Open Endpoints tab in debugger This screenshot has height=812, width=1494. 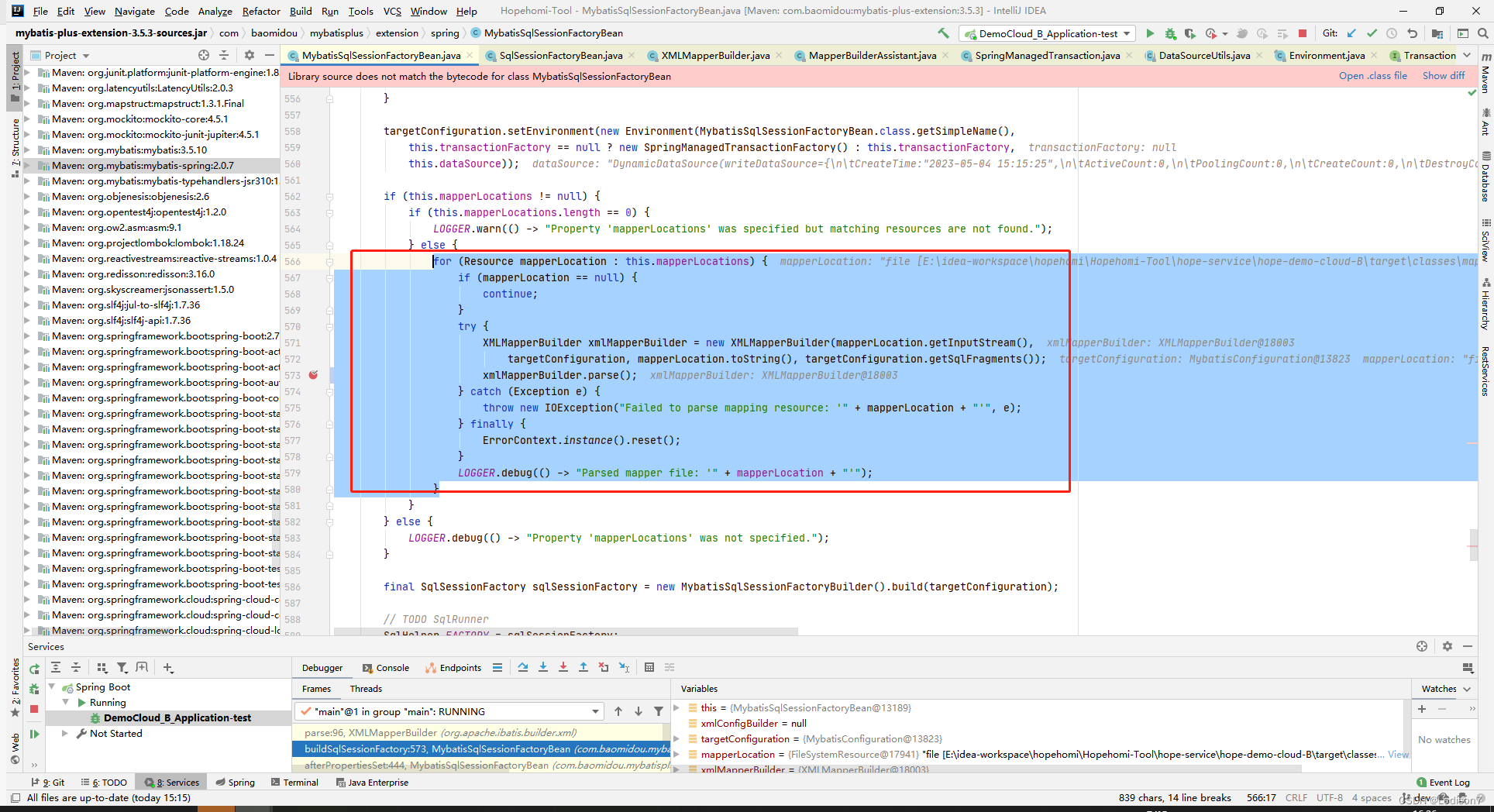pos(454,668)
